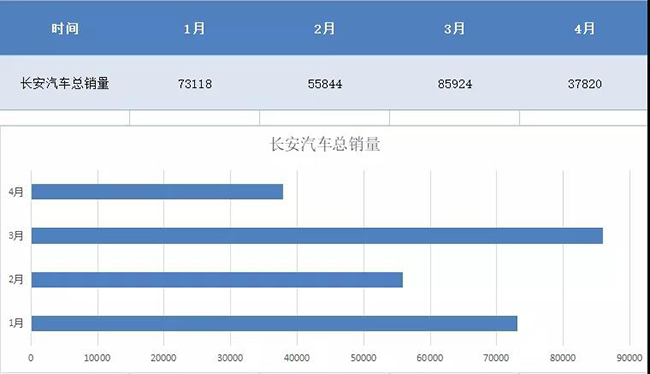Select the 4月 column header cell
The image size is (650, 374).
[585, 28]
